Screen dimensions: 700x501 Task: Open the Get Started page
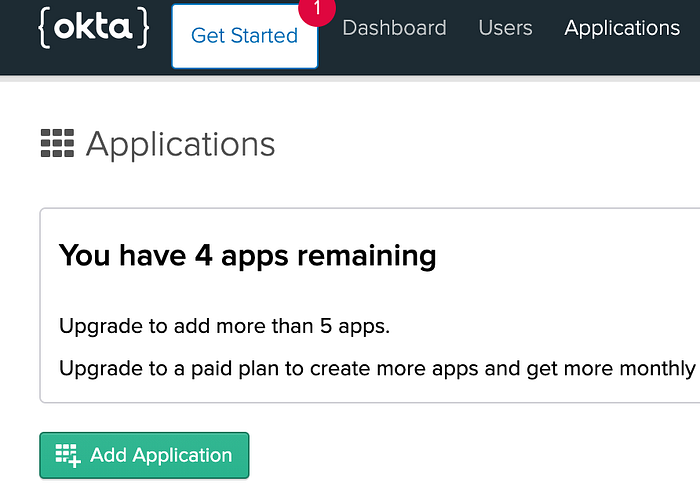click(x=245, y=36)
